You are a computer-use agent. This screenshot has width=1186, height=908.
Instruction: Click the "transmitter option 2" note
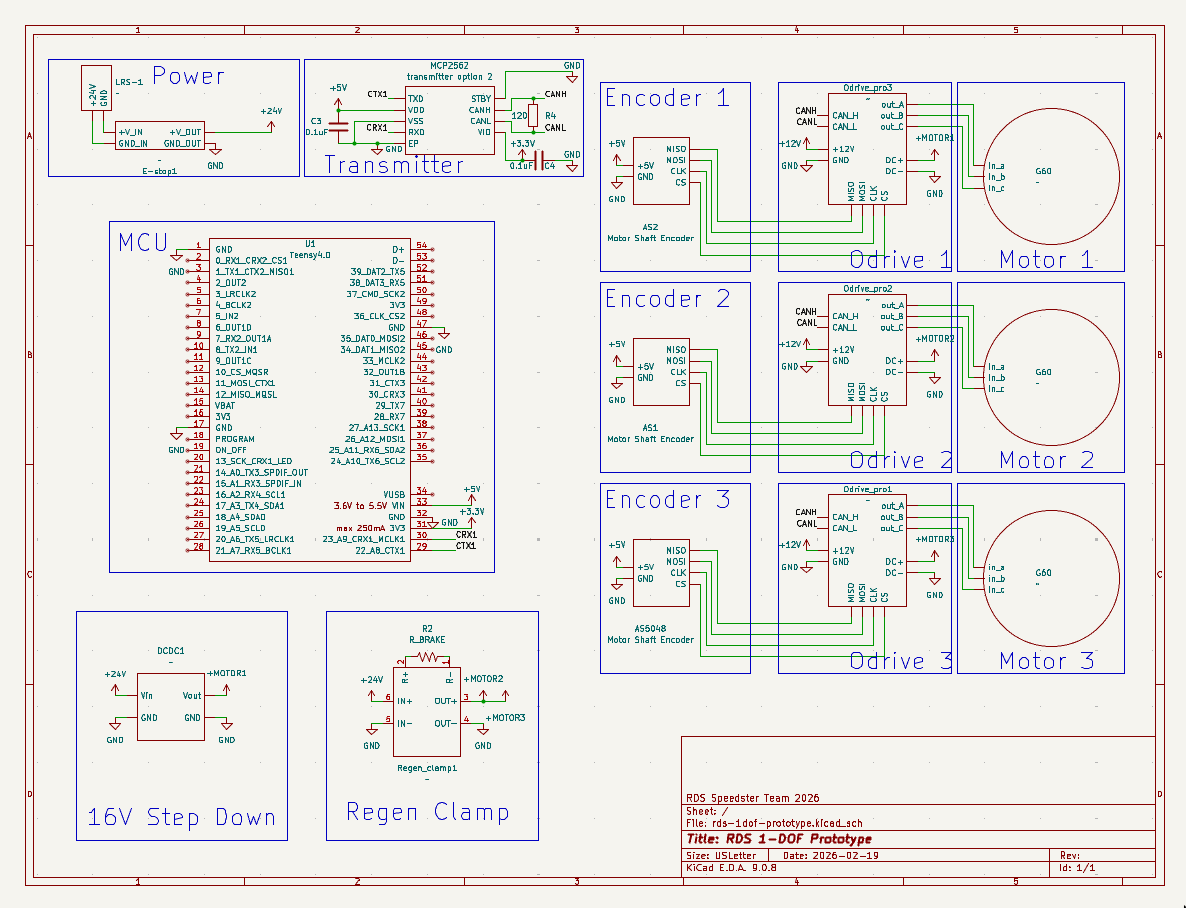pyautogui.click(x=449, y=76)
